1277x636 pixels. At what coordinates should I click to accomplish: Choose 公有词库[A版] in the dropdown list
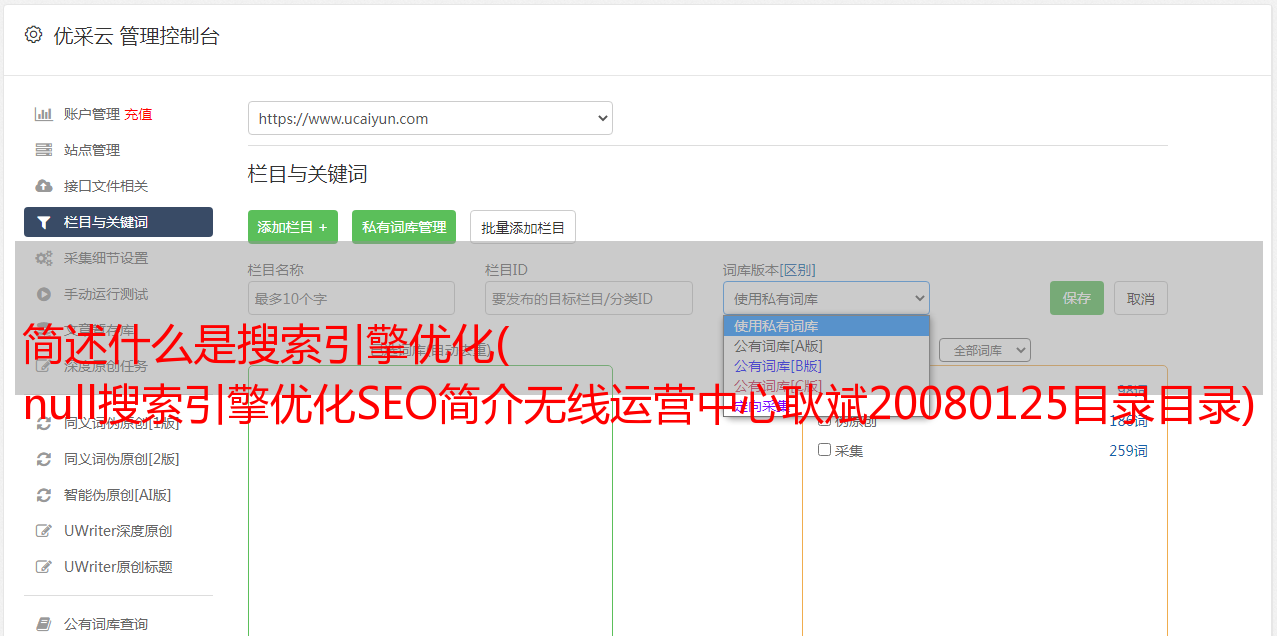click(826, 345)
